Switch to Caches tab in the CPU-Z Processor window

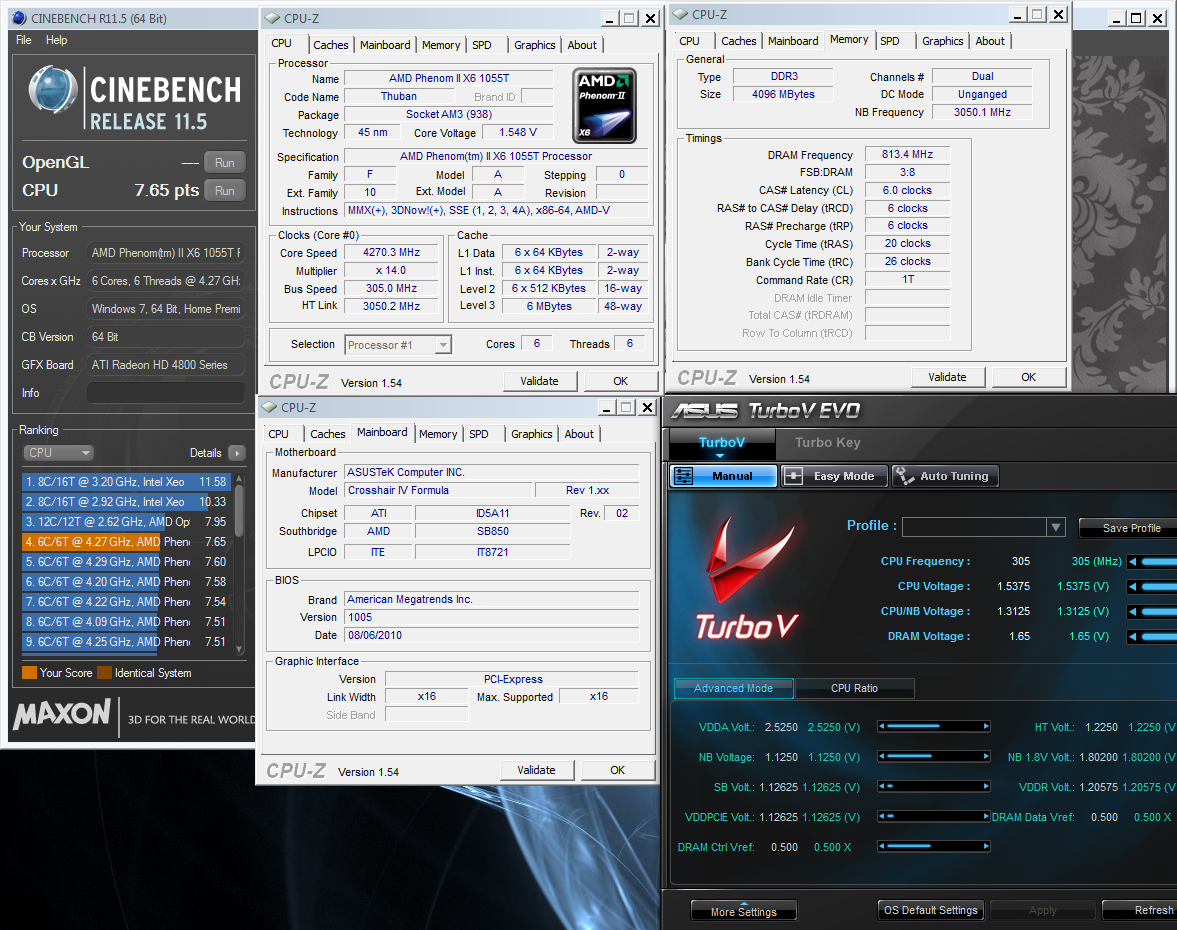tap(331, 45)
